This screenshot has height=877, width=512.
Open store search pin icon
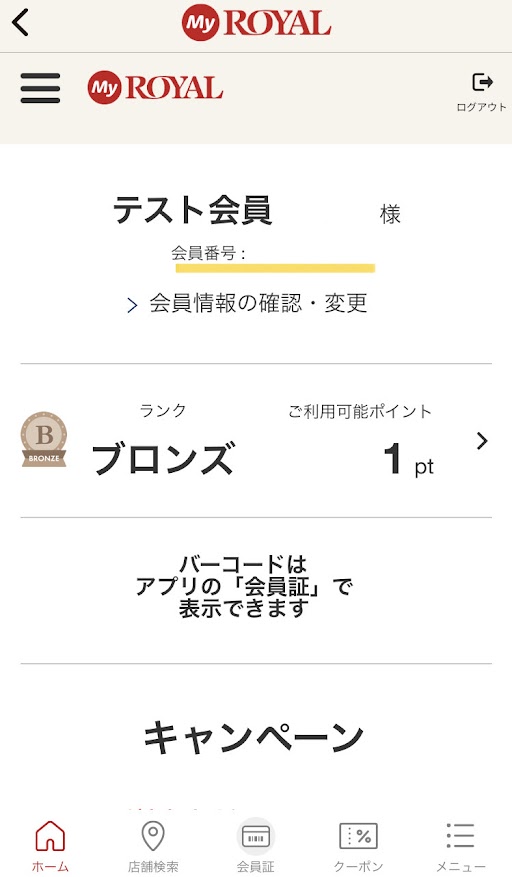click(x=153, y=836)
